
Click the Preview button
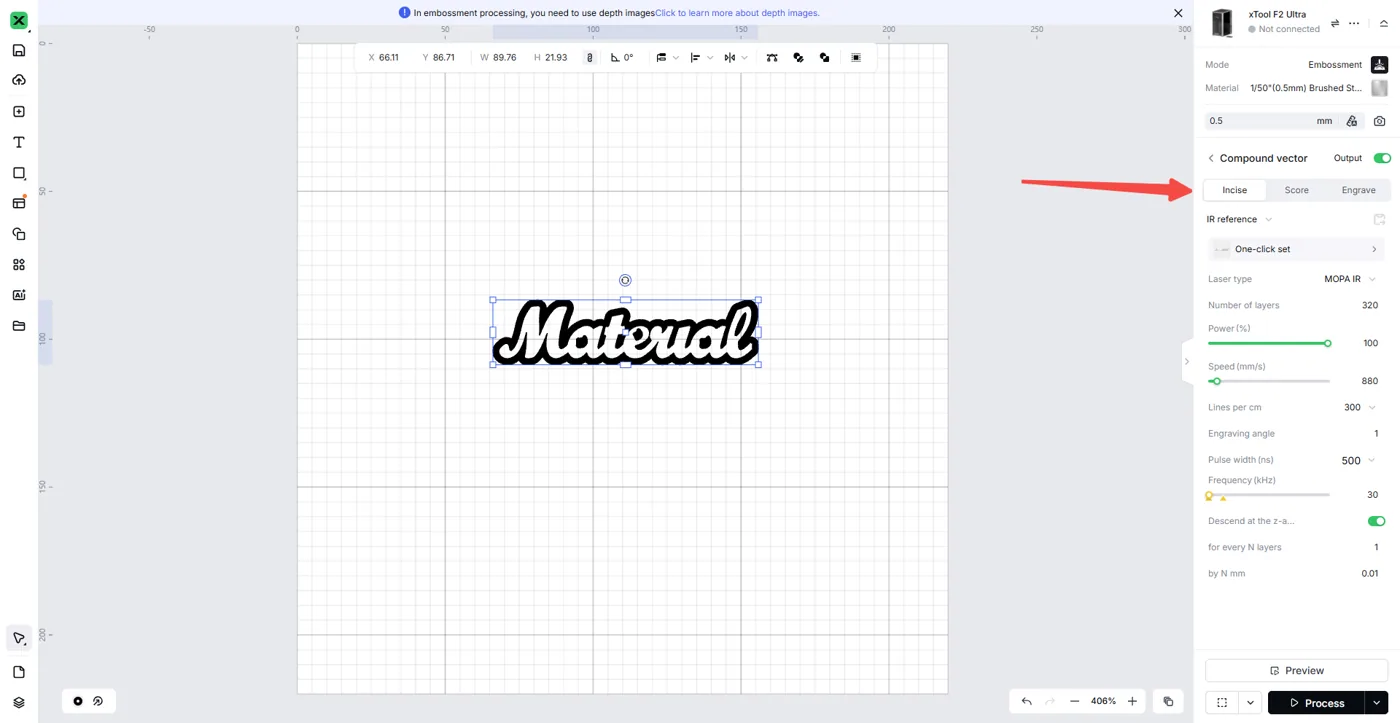1296,670
